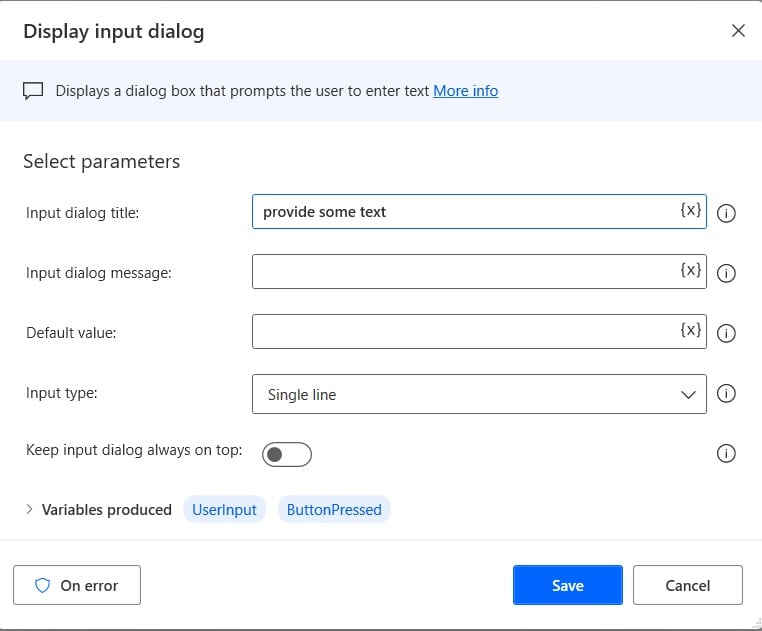Expand the Variables produced section
Viewport: 762px width, 631px height.
(29, 509)
